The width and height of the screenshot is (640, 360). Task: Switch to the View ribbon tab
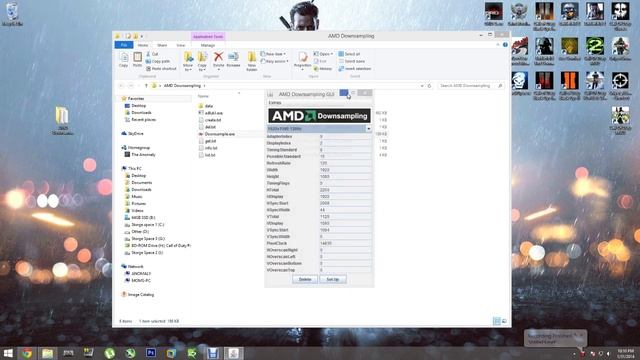click(181, 45)
